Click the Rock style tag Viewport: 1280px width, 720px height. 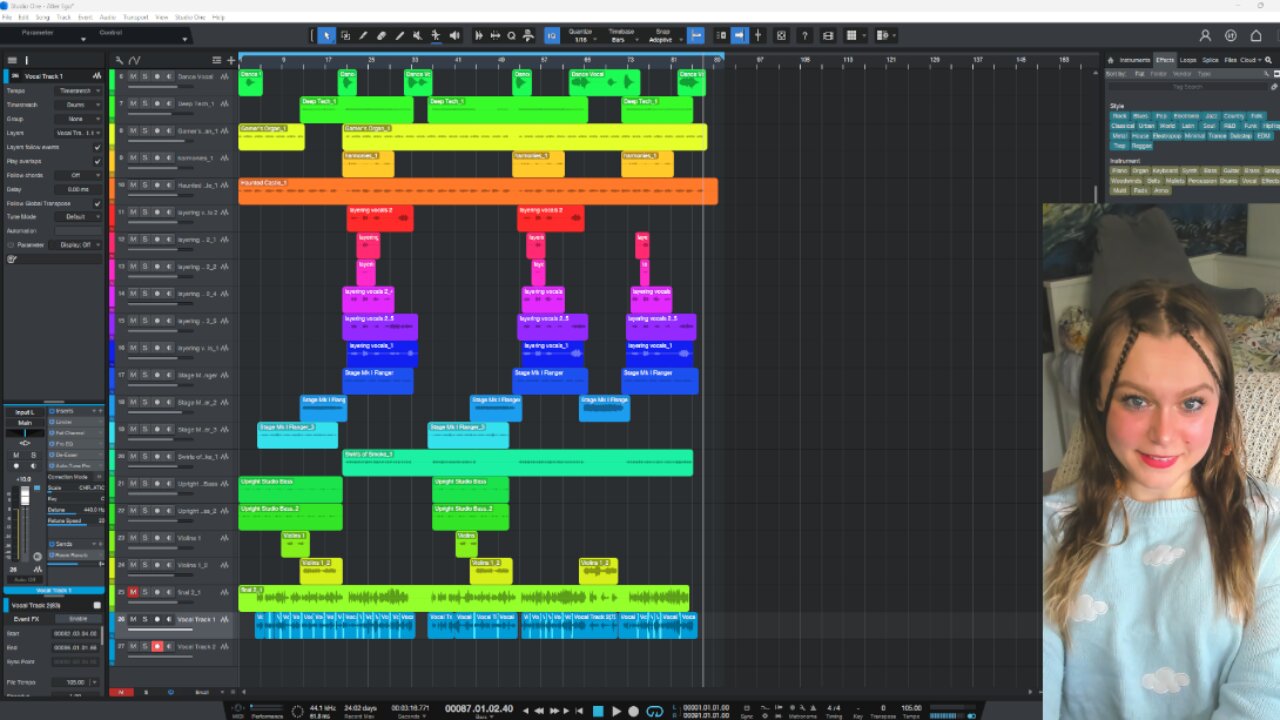1119,116
